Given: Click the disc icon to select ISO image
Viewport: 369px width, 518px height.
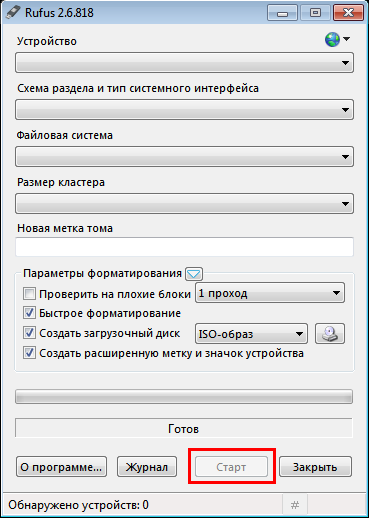Looking at the screenshot, I should point(330,334).
